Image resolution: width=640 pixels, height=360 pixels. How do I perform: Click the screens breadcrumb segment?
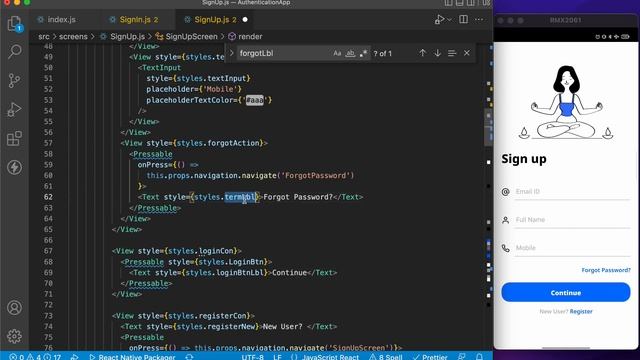click(x=73, y=36)
